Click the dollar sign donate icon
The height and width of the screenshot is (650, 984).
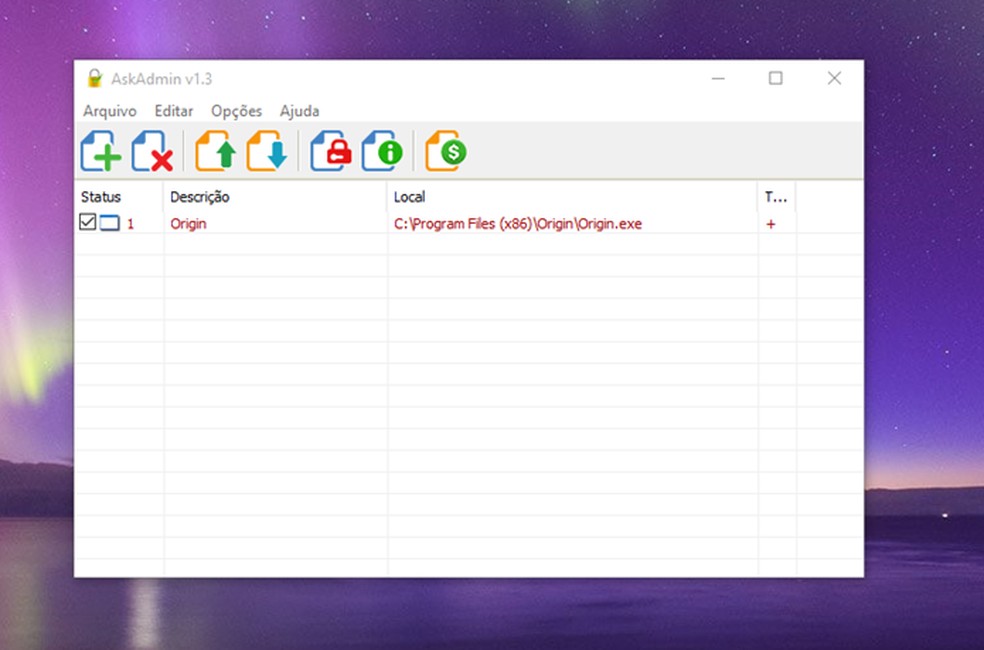(x=446, y=151)
